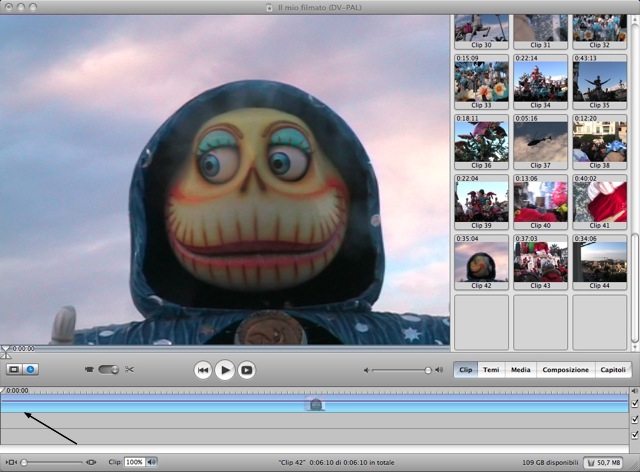
Task: Toggle the second audio track checkbox
Action: (635, 435)
